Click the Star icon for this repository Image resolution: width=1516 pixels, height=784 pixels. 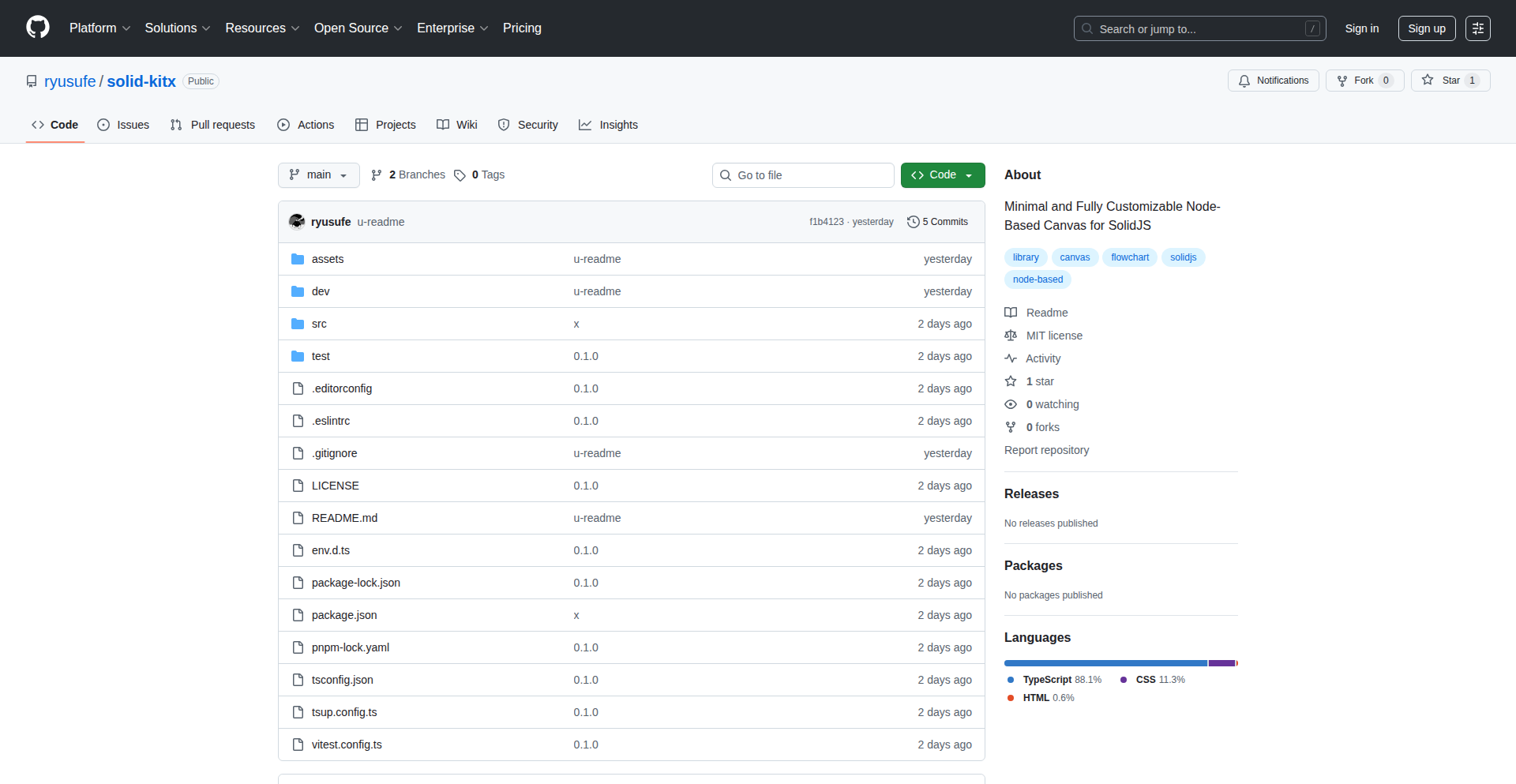point(1428,80)
